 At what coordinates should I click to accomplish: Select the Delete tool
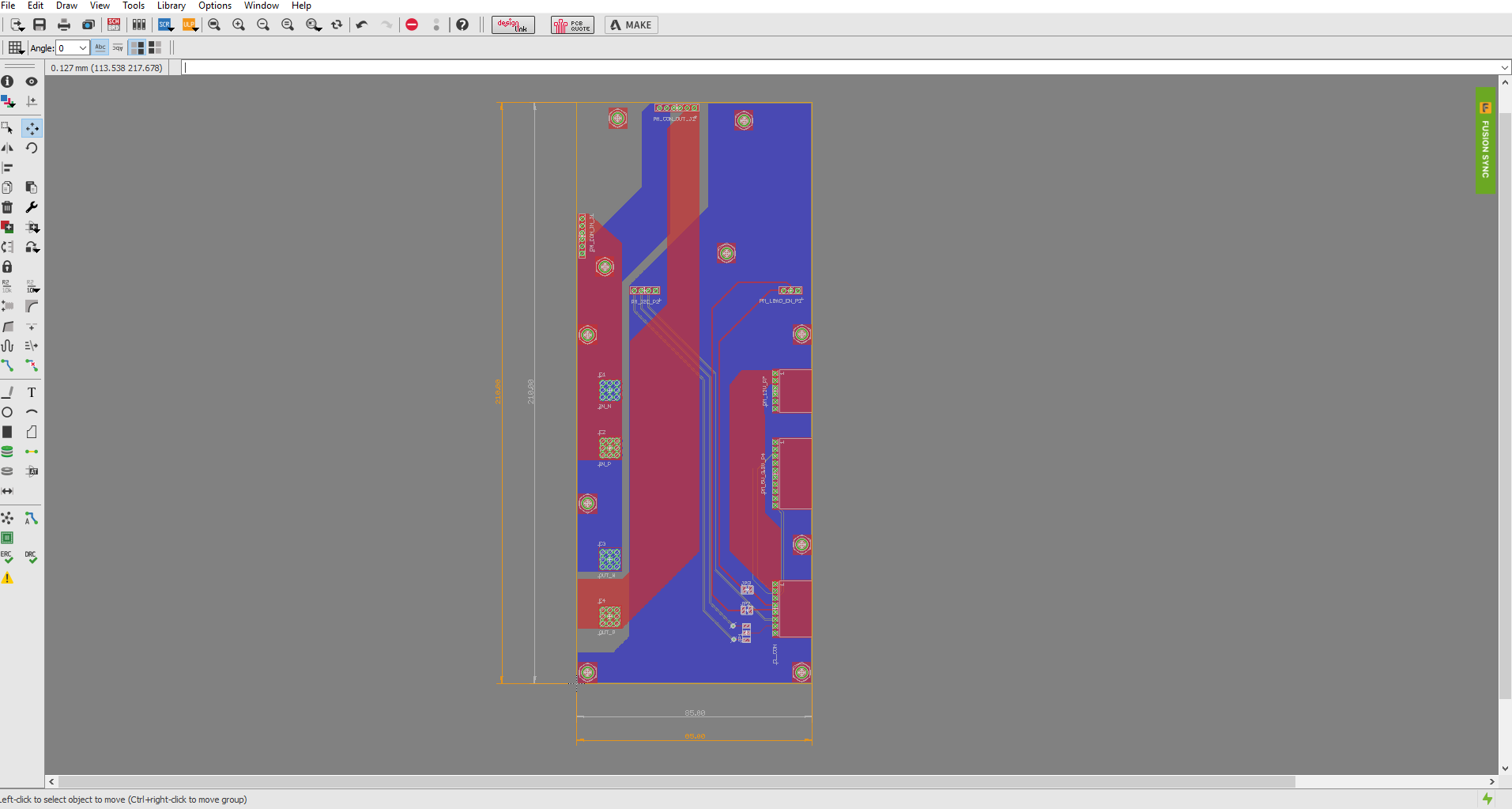pos(7,207)
